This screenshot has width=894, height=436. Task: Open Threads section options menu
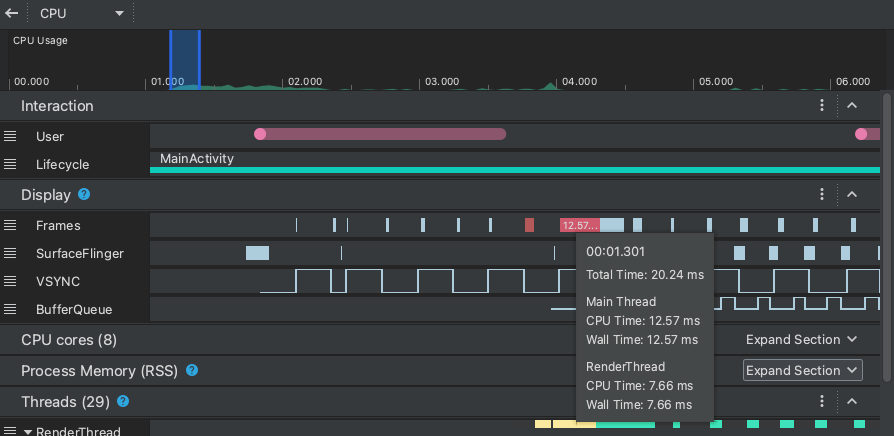point(822,402)
